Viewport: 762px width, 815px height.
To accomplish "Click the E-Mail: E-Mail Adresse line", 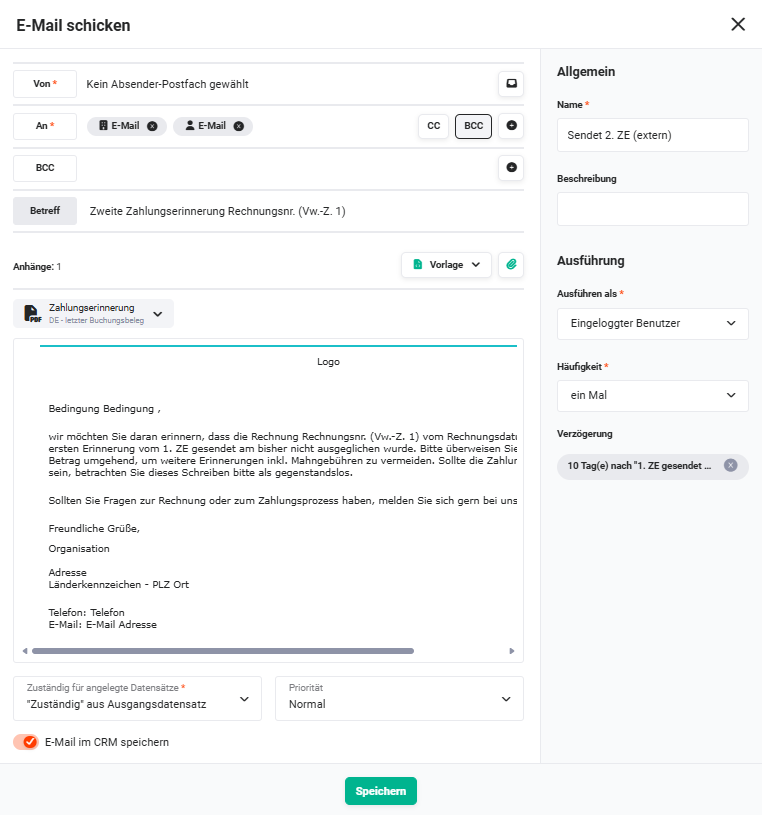I will pyautogui.click(x=102, y=625).
